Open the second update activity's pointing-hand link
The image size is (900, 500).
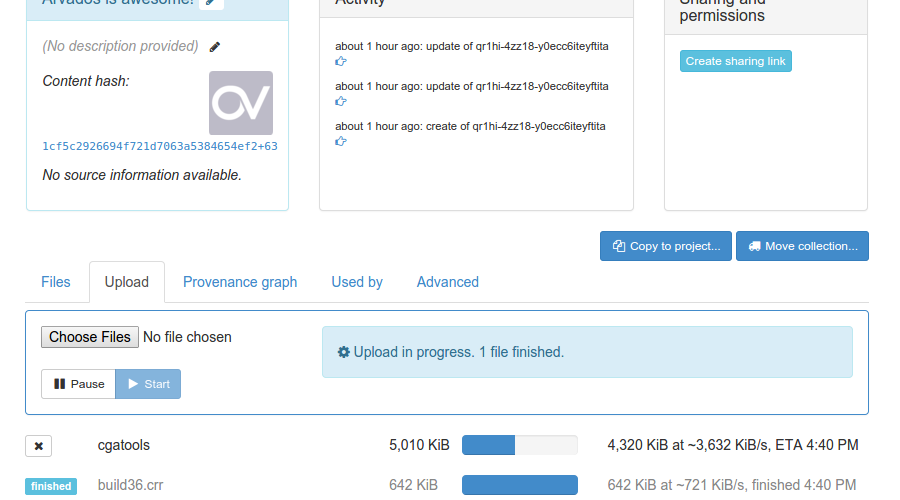click(341, 101)
